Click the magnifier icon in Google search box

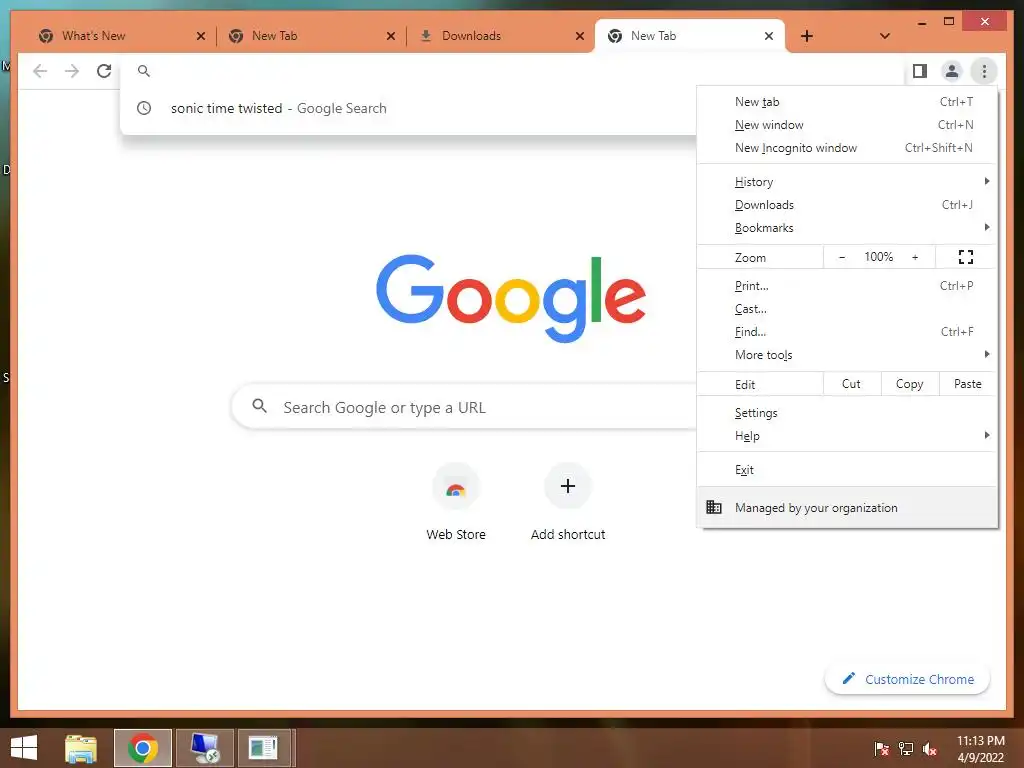tap(259, 406)
